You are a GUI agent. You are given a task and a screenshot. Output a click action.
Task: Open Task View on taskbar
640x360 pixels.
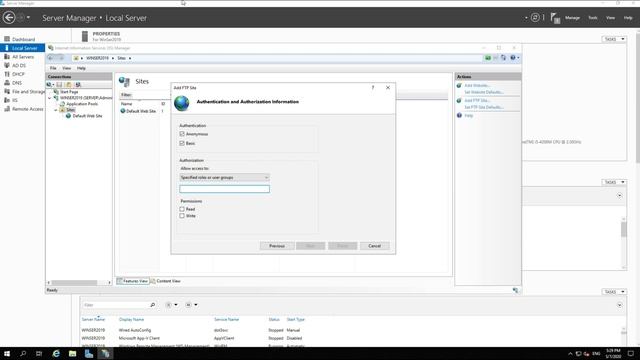pos(39,353)
